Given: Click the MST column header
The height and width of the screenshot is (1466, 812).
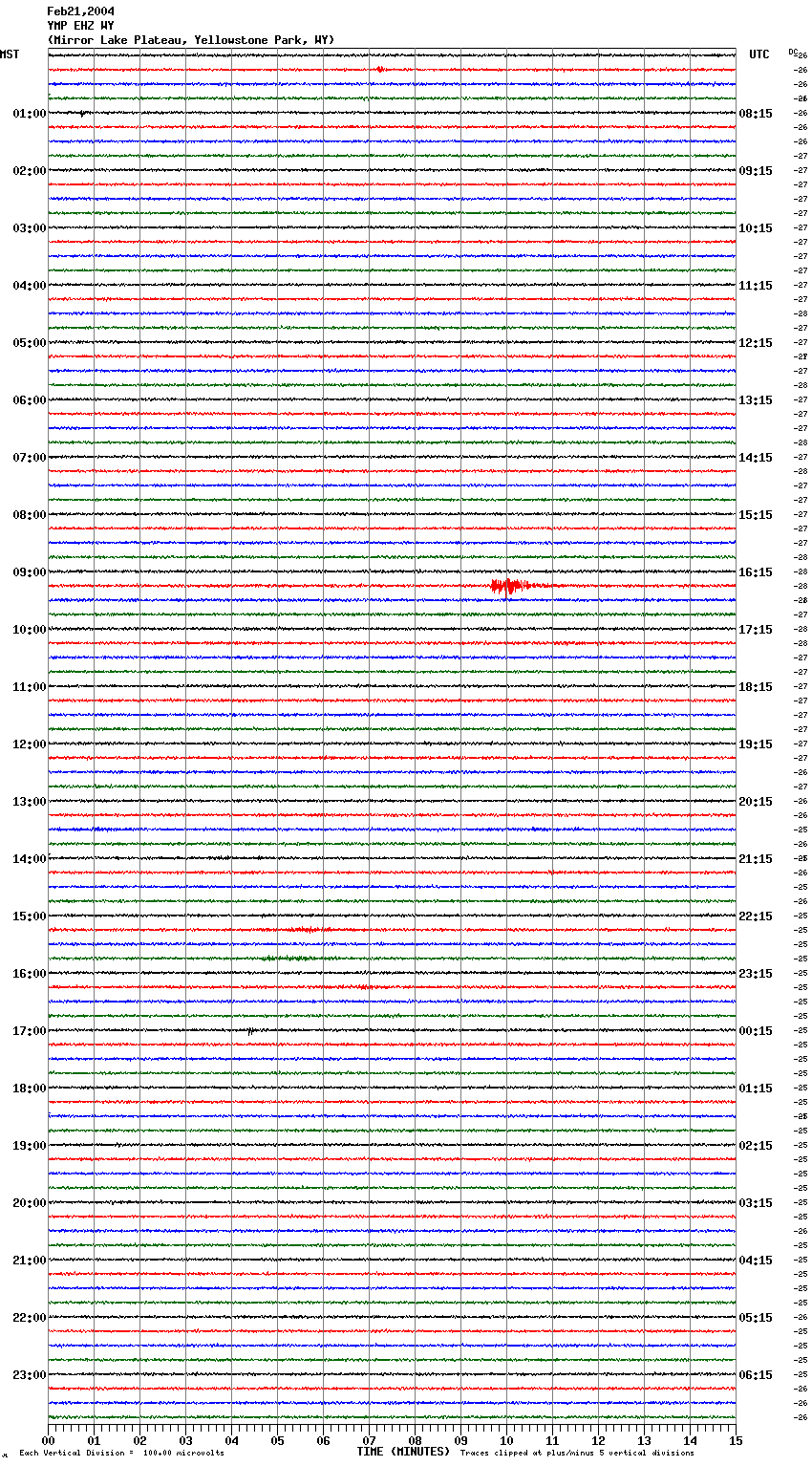Looking at the screenshot, I should (x=10, y=54).
